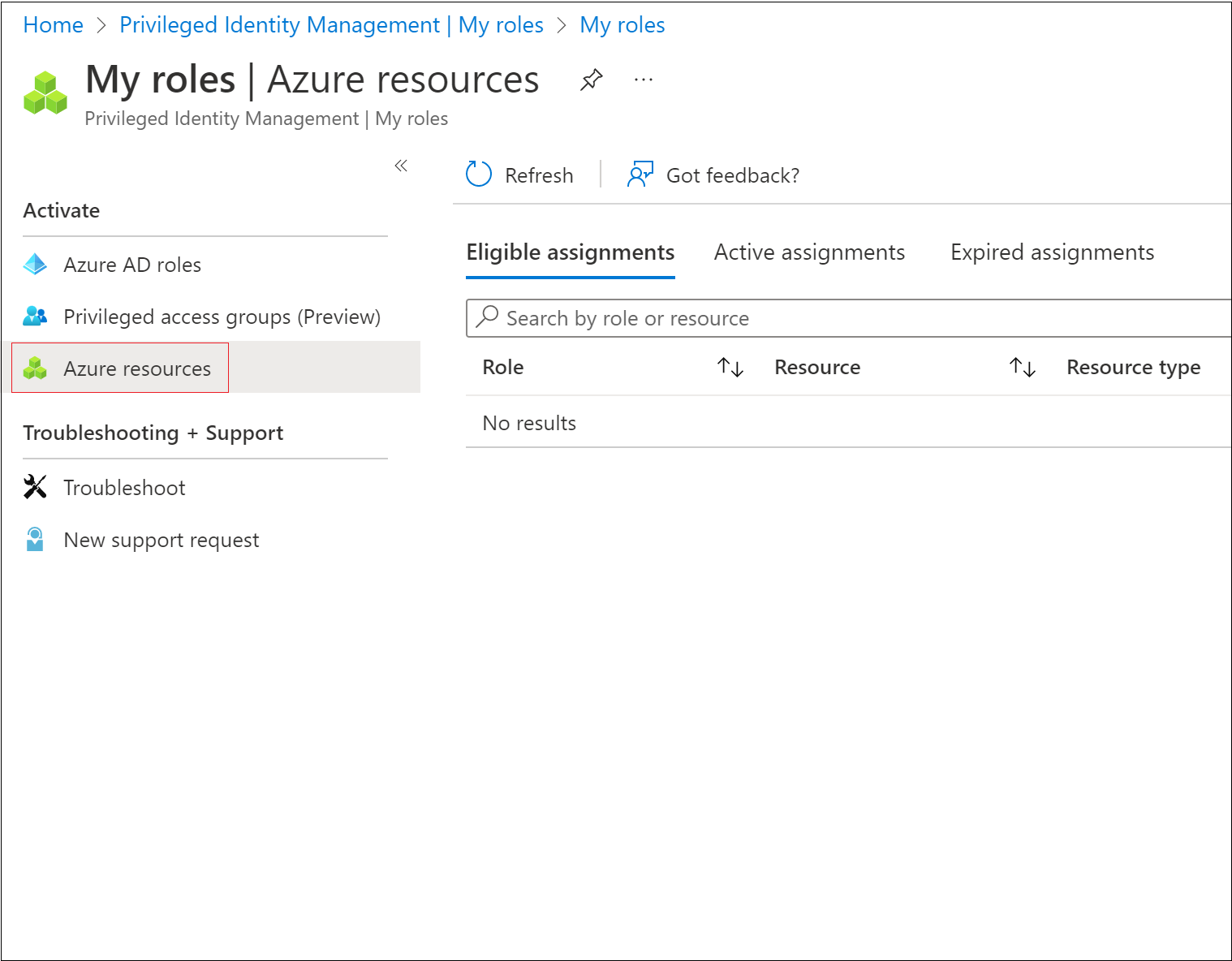This screenshot has width=1232, height=961.
Task: Click the New support request icon
Action: tap(35, 539)
